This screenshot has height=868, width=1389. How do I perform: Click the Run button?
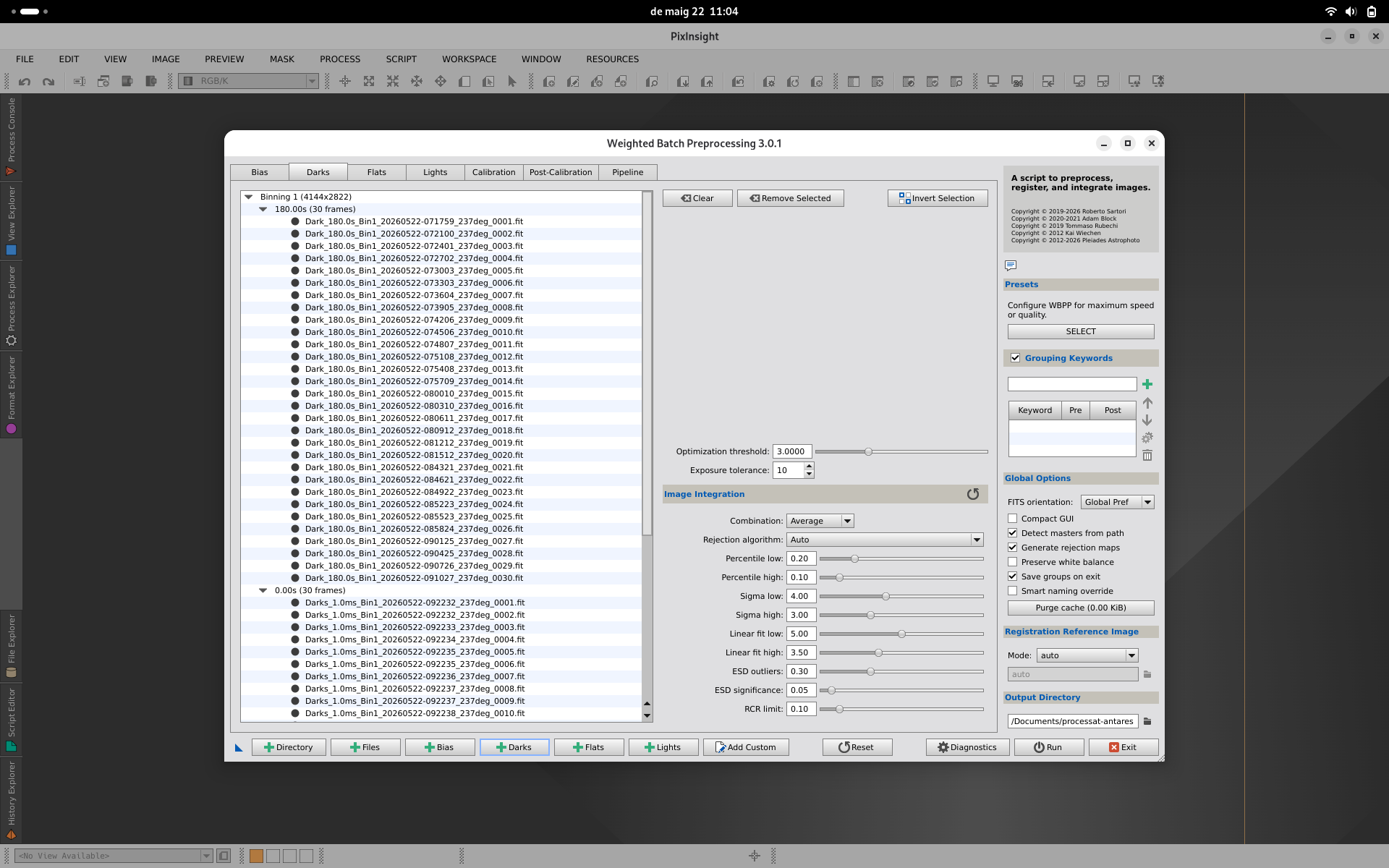[1049, 747]
